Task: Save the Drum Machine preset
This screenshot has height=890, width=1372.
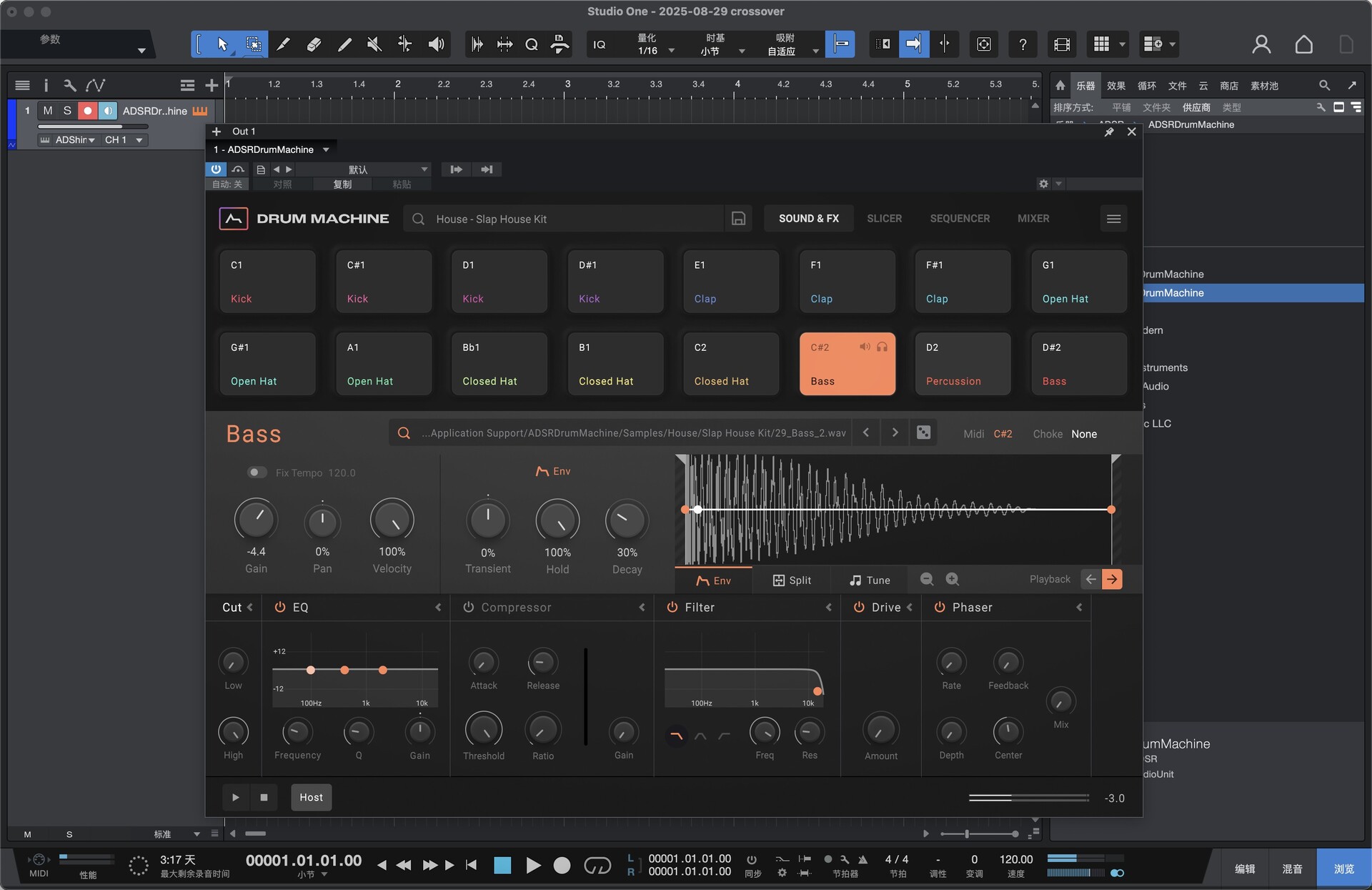Action: [738, 219]
